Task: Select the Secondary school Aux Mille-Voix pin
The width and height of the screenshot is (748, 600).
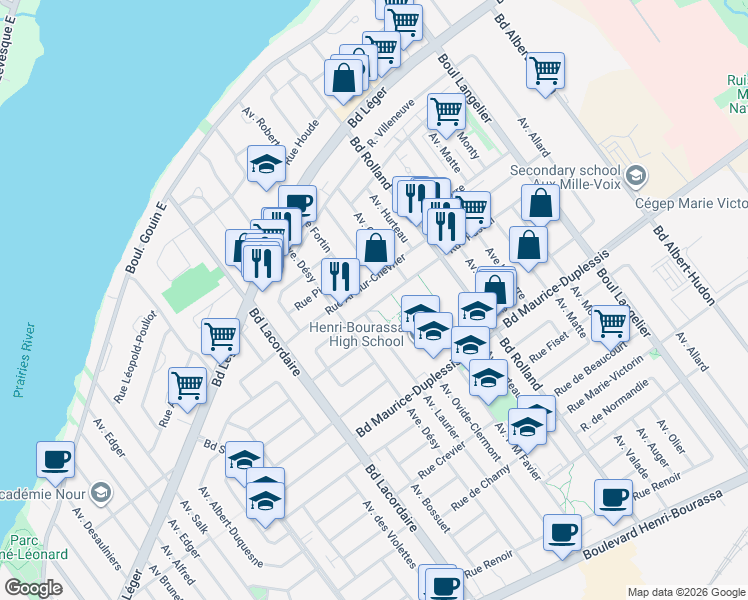Action: coord(636,176)
